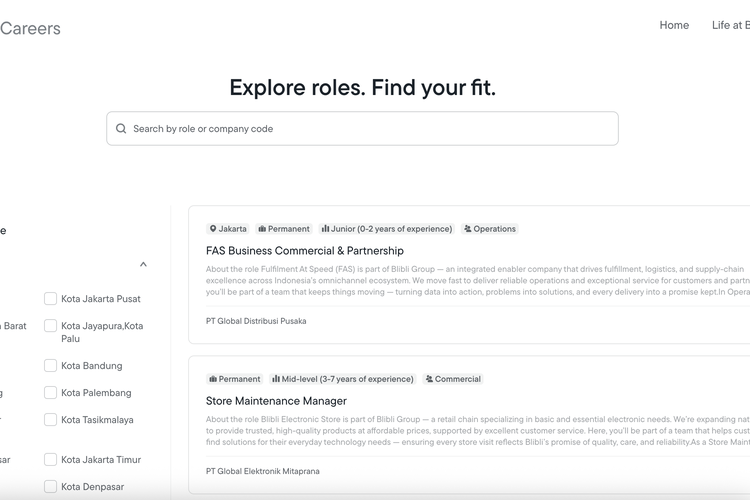Click the Permanent tag on Store Maintenance card

click(234, 379)
